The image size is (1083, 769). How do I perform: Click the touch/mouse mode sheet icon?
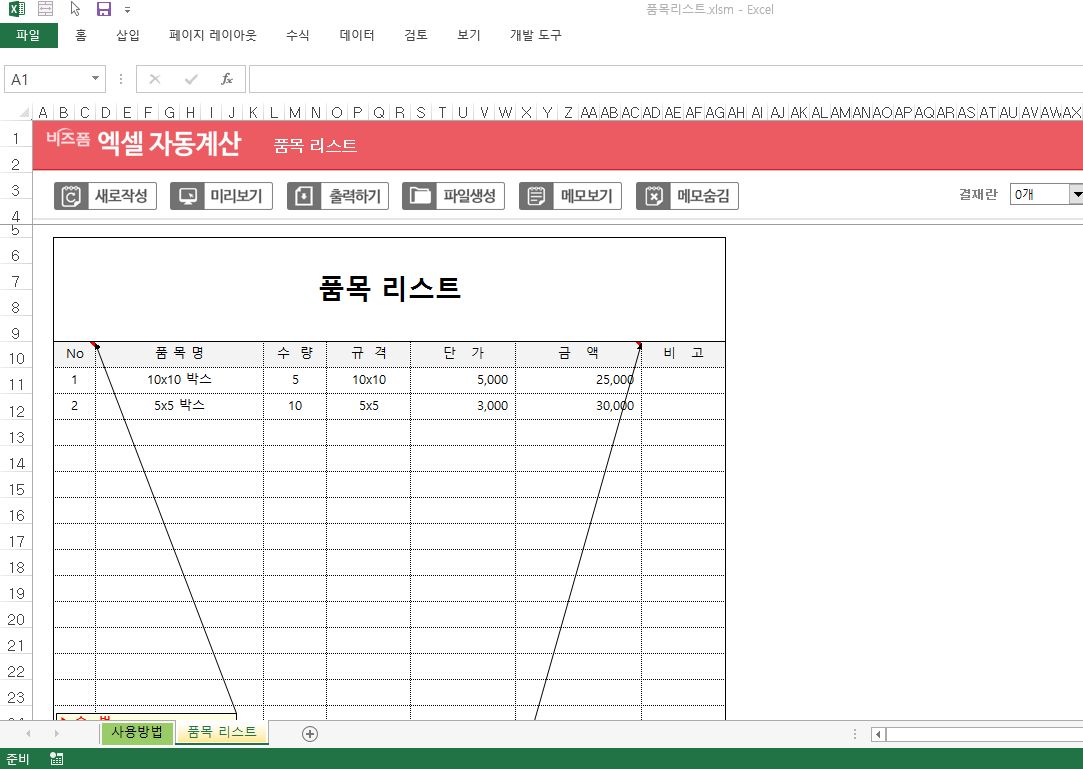46,9
